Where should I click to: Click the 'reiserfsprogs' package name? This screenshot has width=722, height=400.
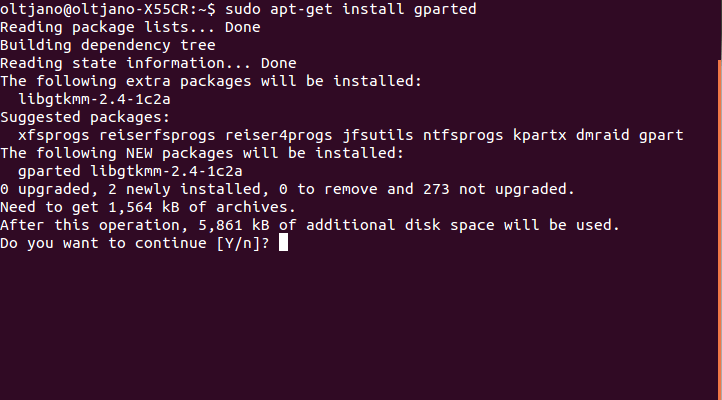tap(157, 135)
